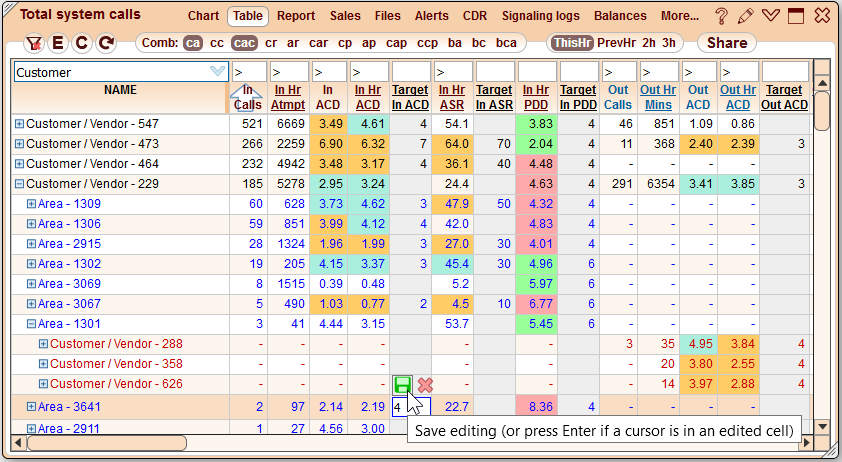842x462 pixels.
Task: Expand the Area - 1309 row
Action: pos(31,204)
